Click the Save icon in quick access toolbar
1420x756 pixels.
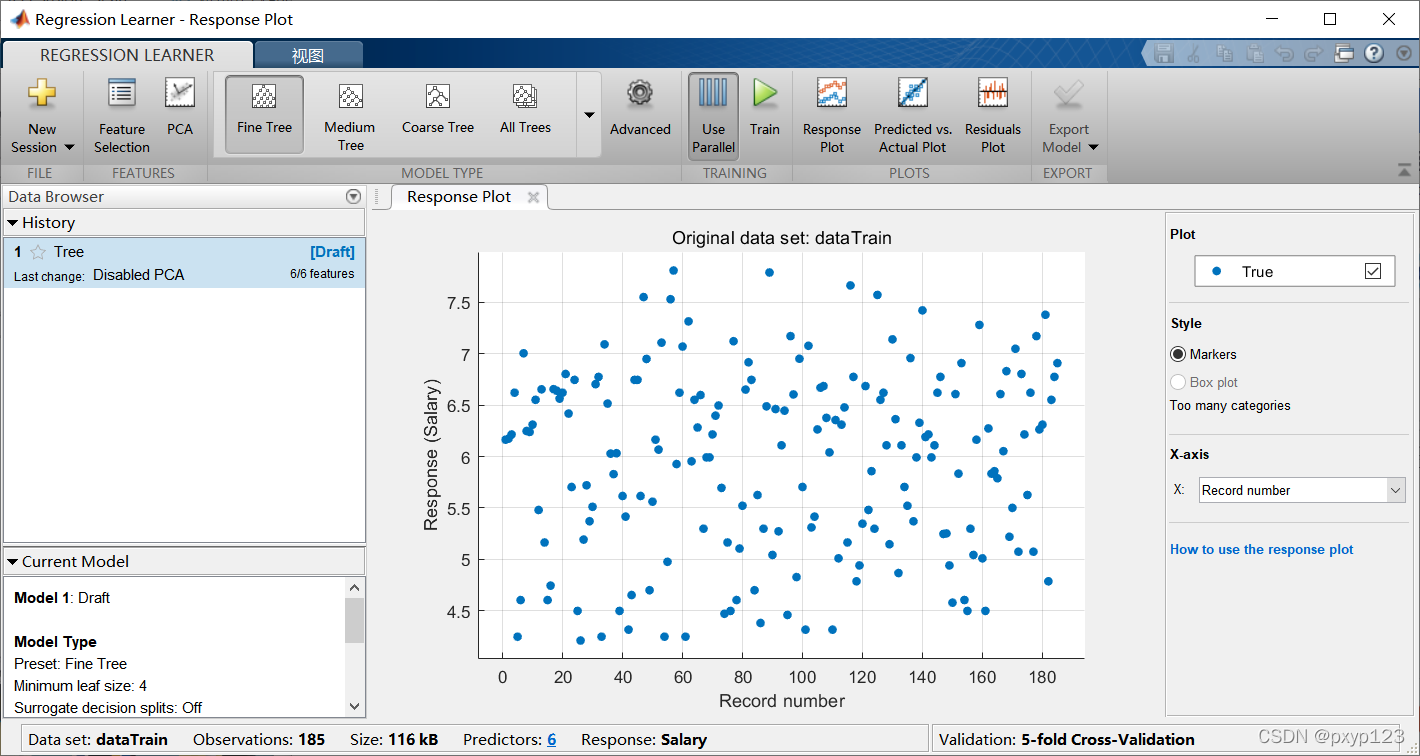(1164, 54)
